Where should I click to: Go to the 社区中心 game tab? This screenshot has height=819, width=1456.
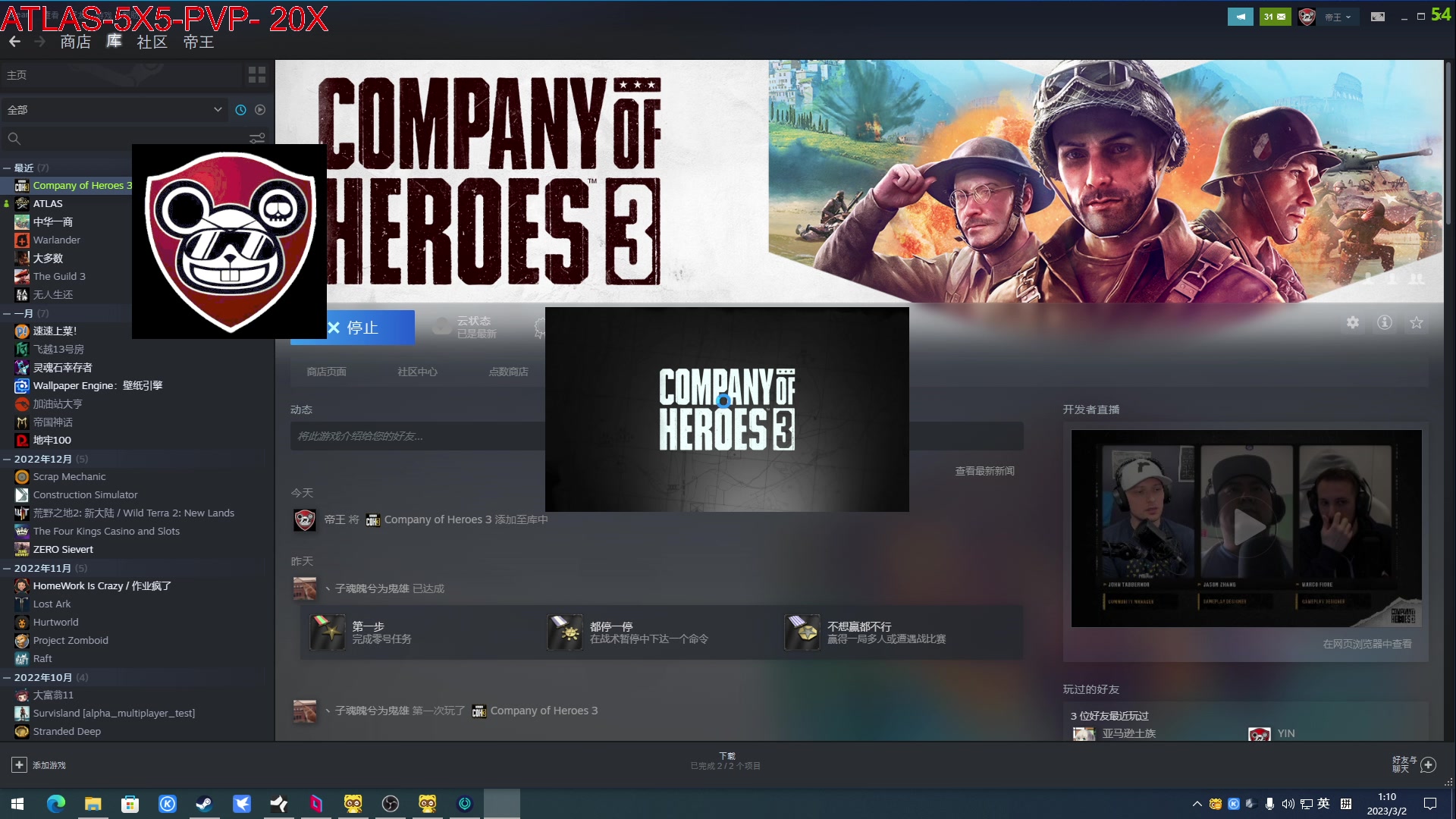(417, 372)
